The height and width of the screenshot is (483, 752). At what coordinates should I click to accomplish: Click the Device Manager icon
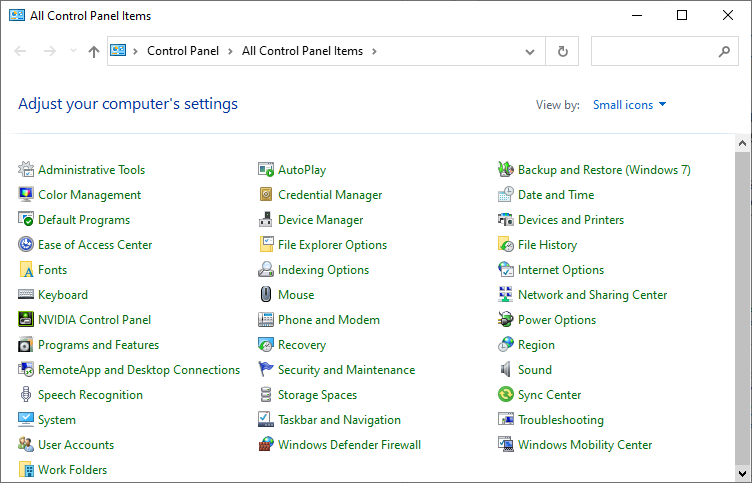click(x=266, y=219)
